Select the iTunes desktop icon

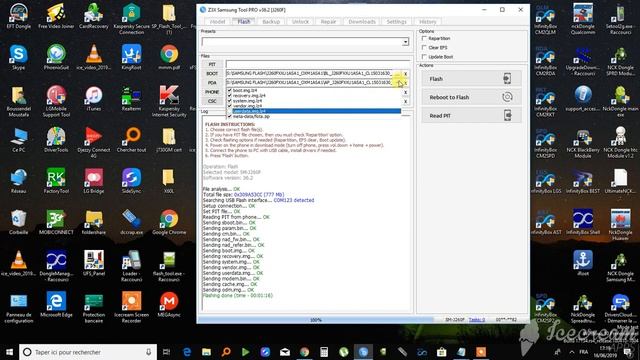(x=93, y=99)
